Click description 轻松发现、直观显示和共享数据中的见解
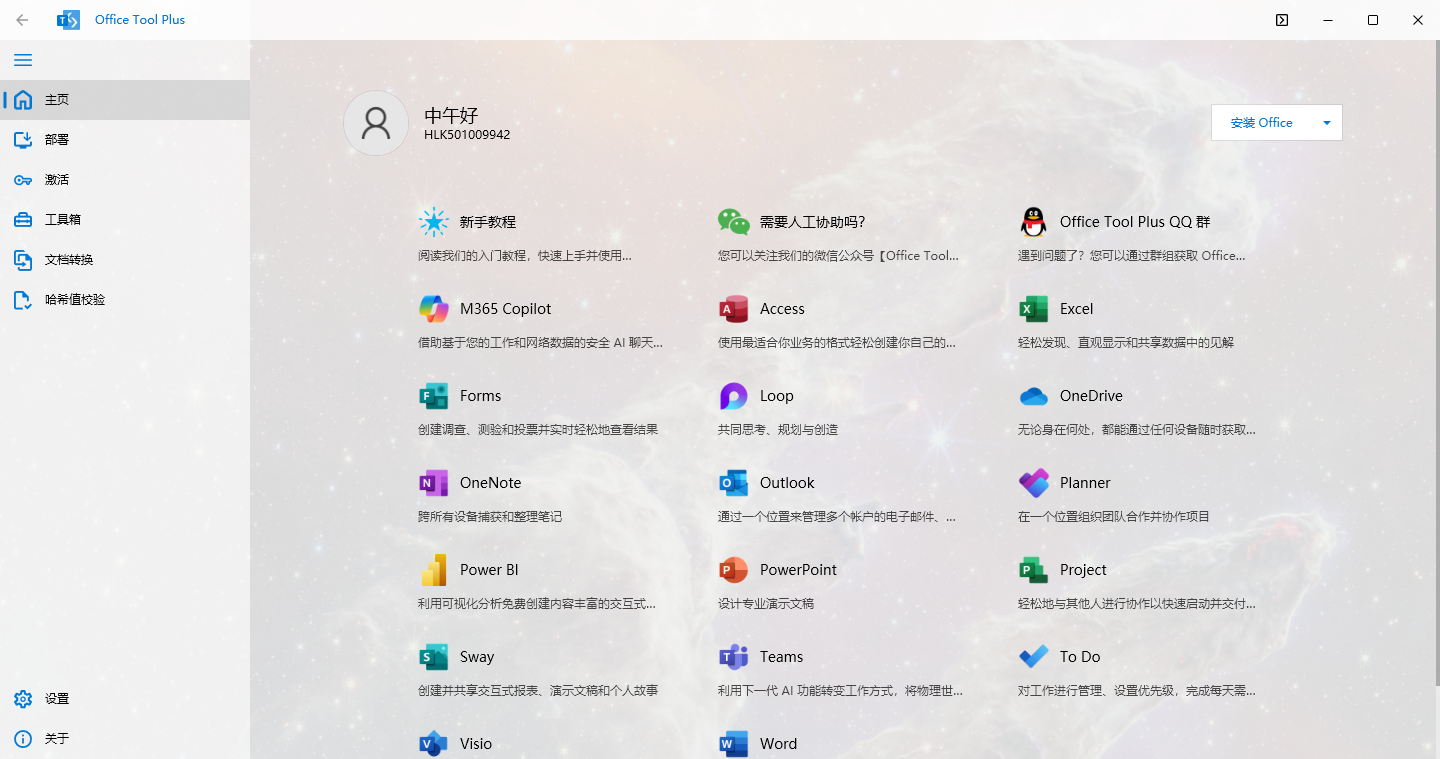This screenshot has height=759, width=1440. [1126, 343]
